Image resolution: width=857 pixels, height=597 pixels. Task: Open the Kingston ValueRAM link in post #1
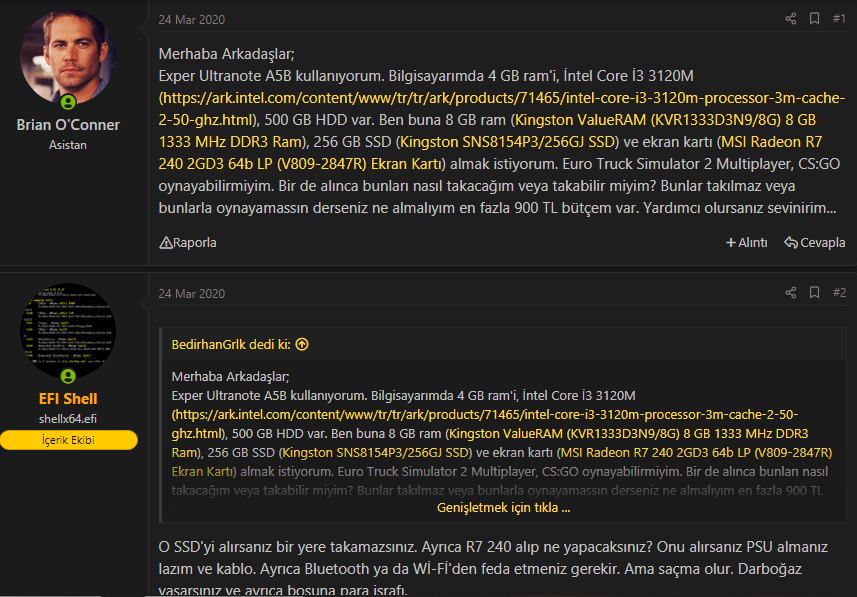(487, 131)
